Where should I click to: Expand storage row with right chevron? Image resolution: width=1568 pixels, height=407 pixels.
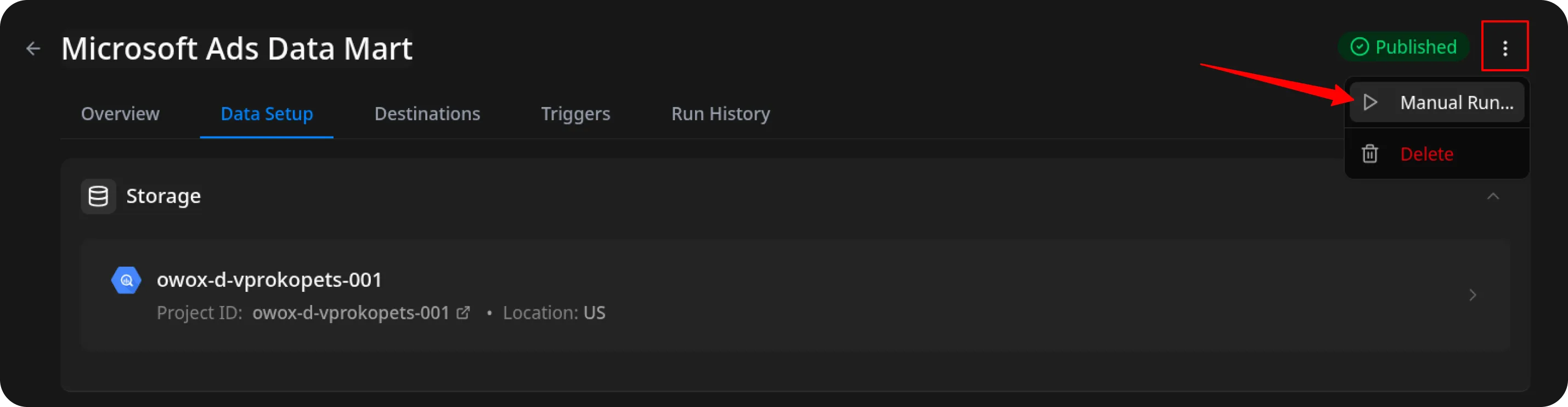pos(1472,295)
